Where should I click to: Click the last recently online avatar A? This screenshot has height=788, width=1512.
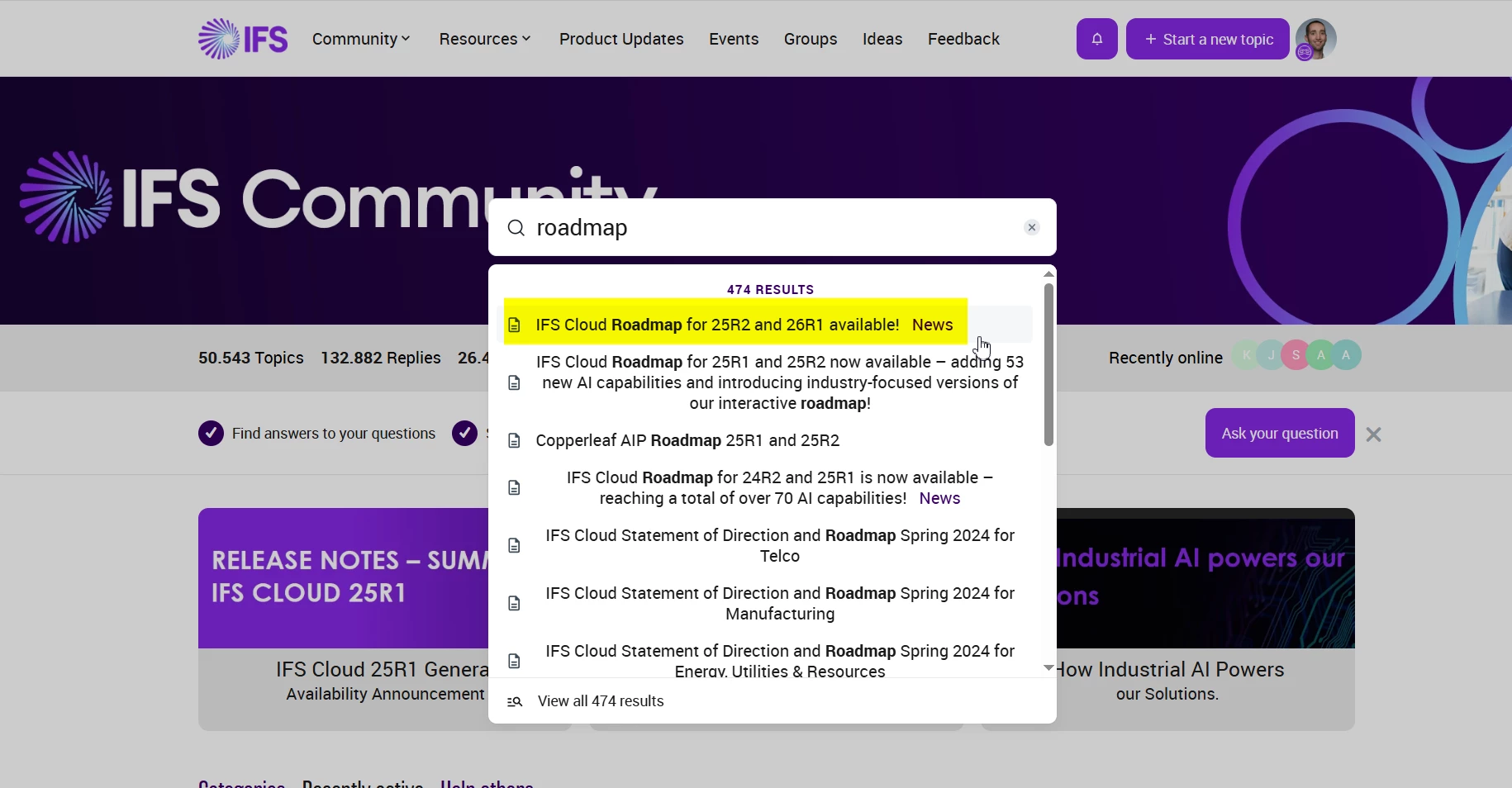tap(1347, 356)
